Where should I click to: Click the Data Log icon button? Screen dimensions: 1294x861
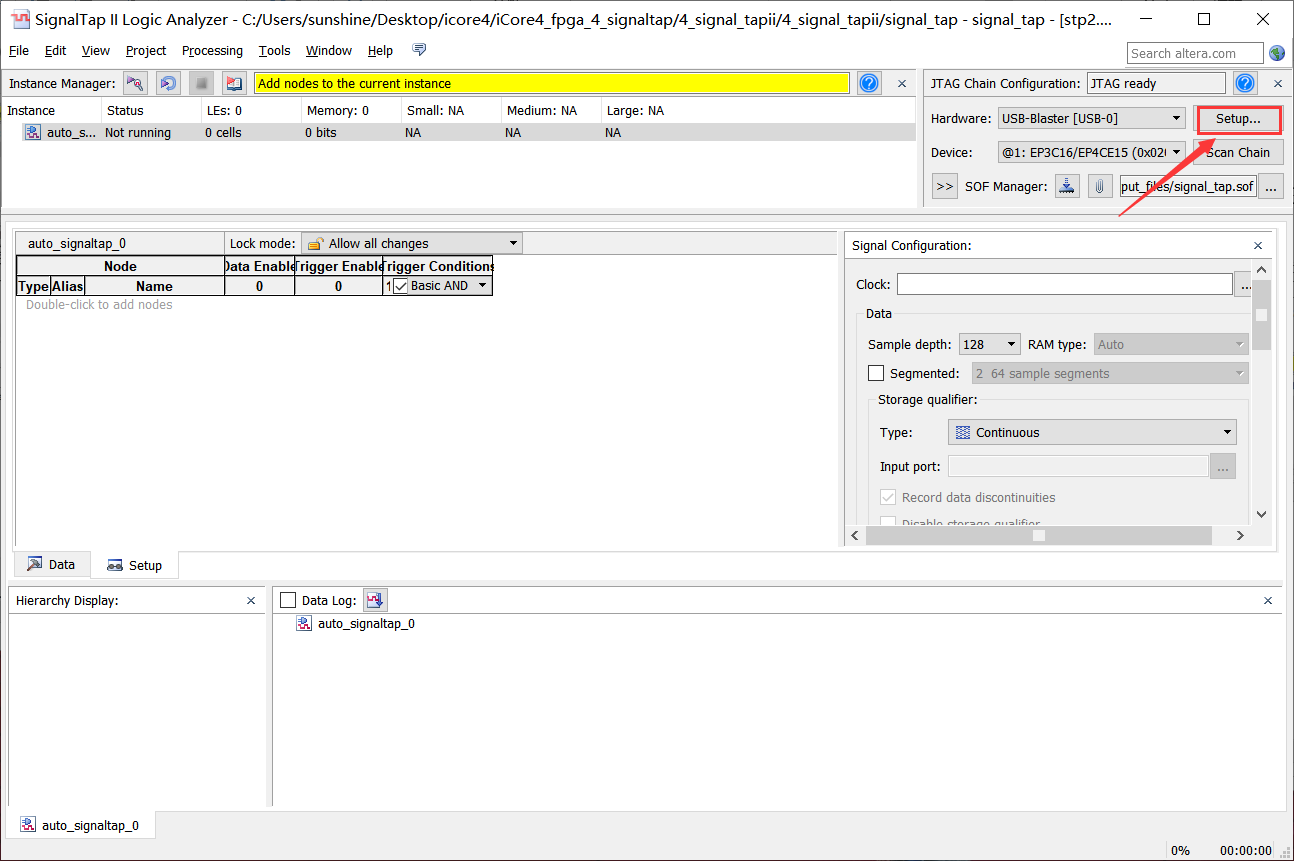tap(375, 600)
